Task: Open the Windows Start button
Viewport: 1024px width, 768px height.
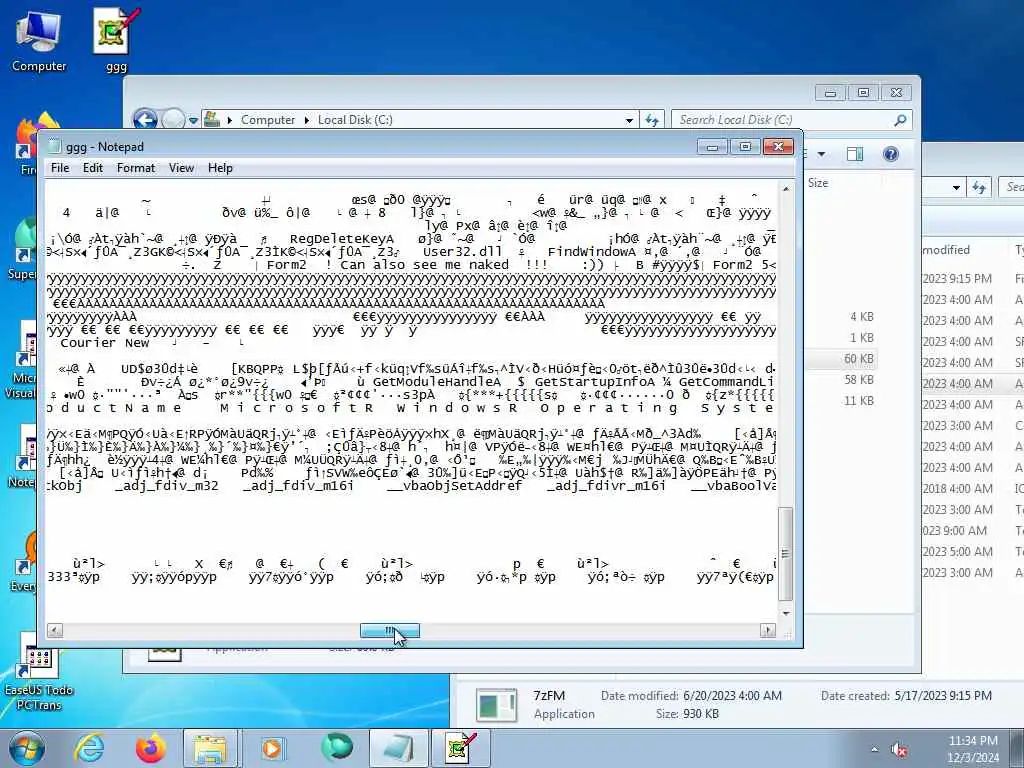Action: pos(27,748)
